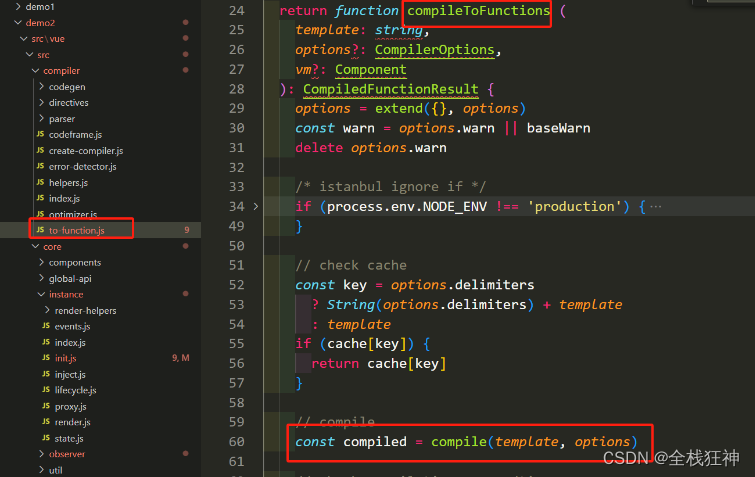Select to-function.js in the explorer

[77, 231]
